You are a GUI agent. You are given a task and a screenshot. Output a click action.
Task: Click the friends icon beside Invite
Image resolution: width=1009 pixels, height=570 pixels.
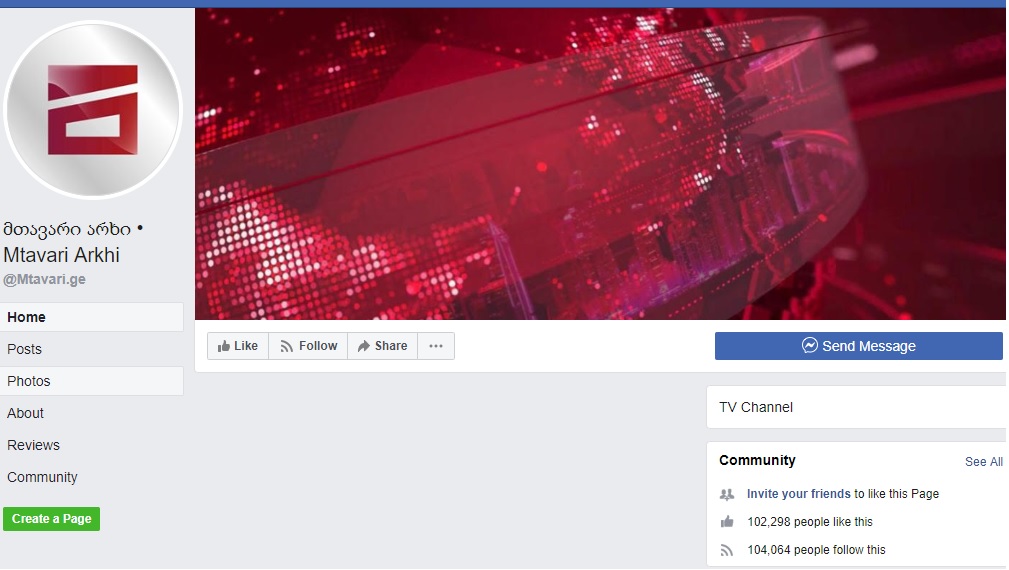[x=727, y=494]
